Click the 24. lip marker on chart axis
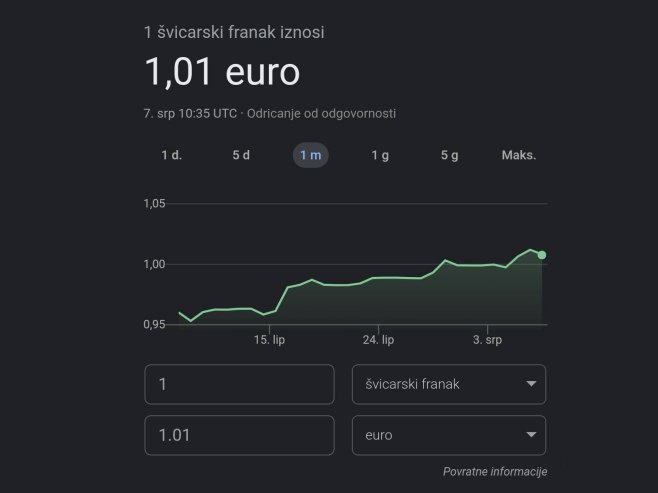The image size is (658, 493). point(379,340)
